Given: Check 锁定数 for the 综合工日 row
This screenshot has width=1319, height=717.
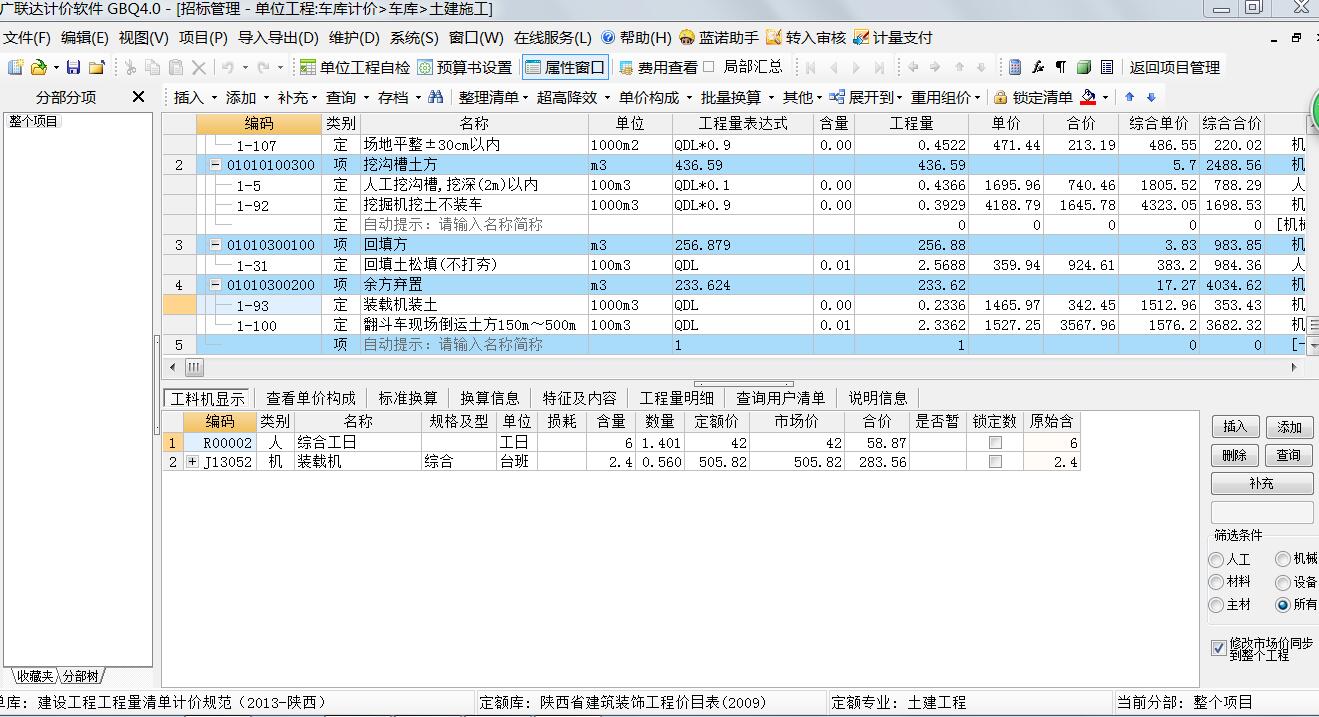Looking at the screenshot, I should (993, 442).
